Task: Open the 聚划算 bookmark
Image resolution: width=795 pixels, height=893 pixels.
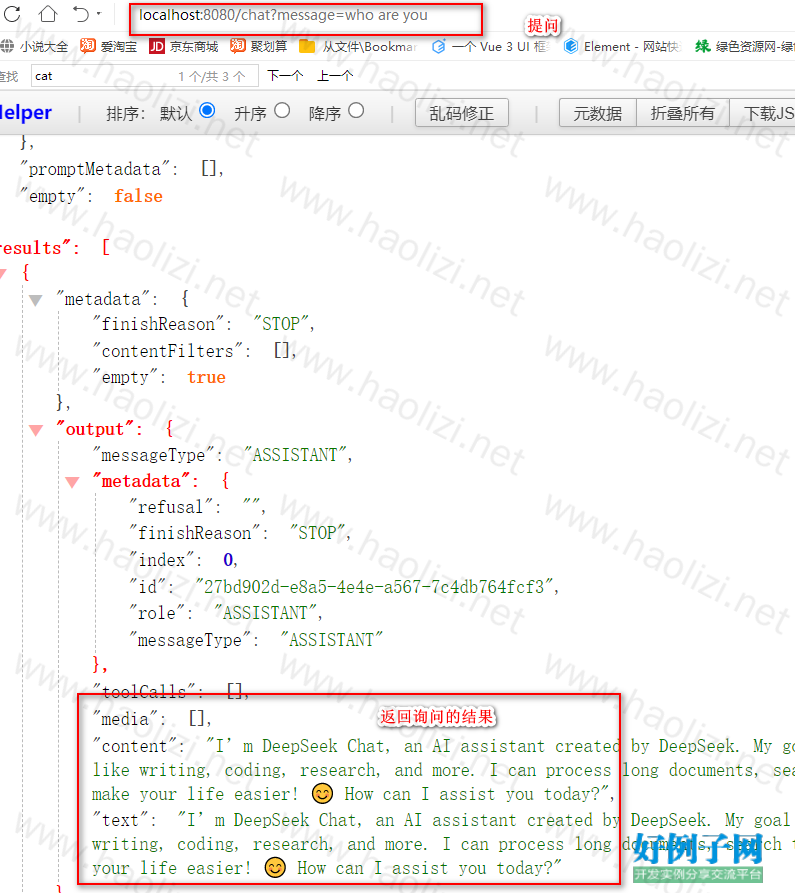Action: click(258, 47)
